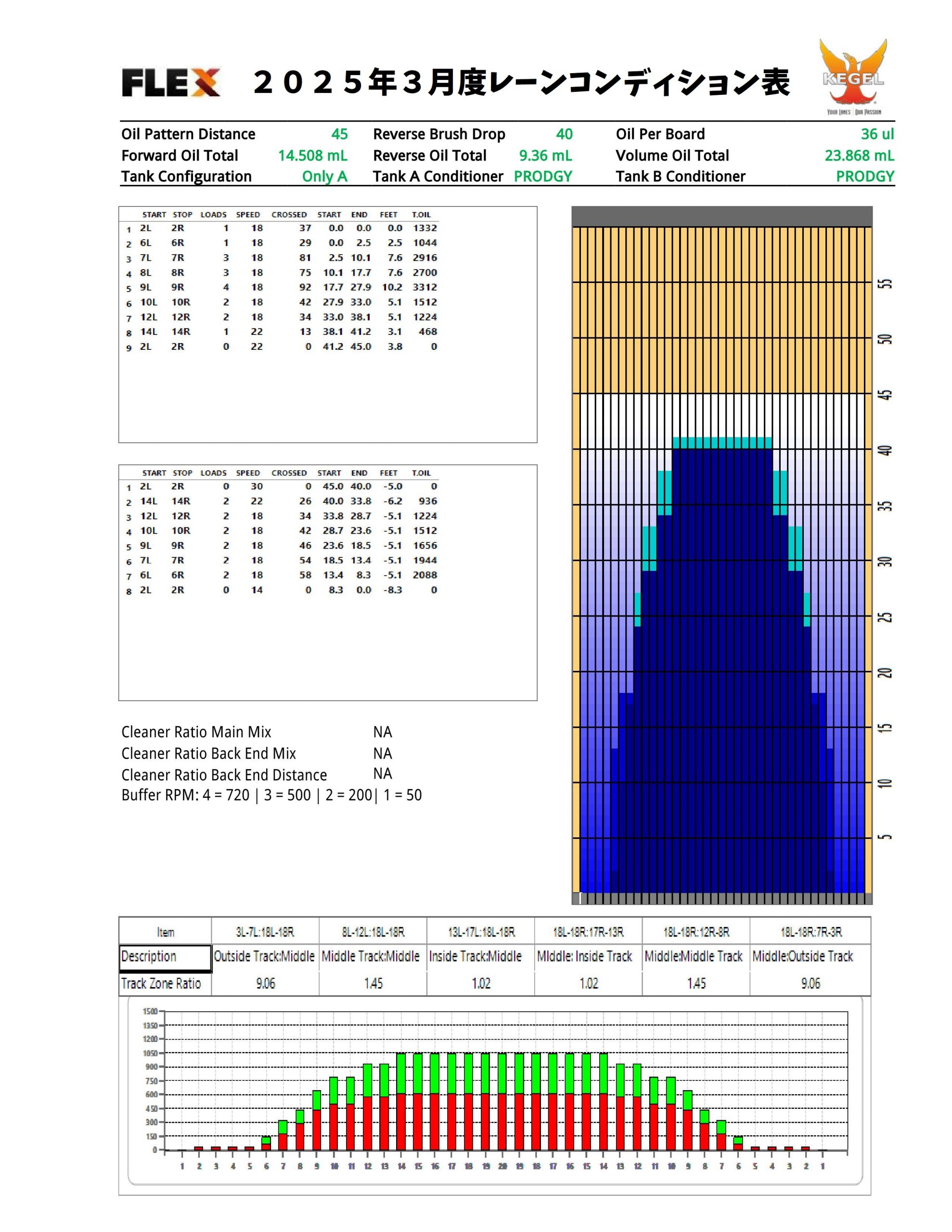Click the Oil Pattern Distance label

click(188, 134)
